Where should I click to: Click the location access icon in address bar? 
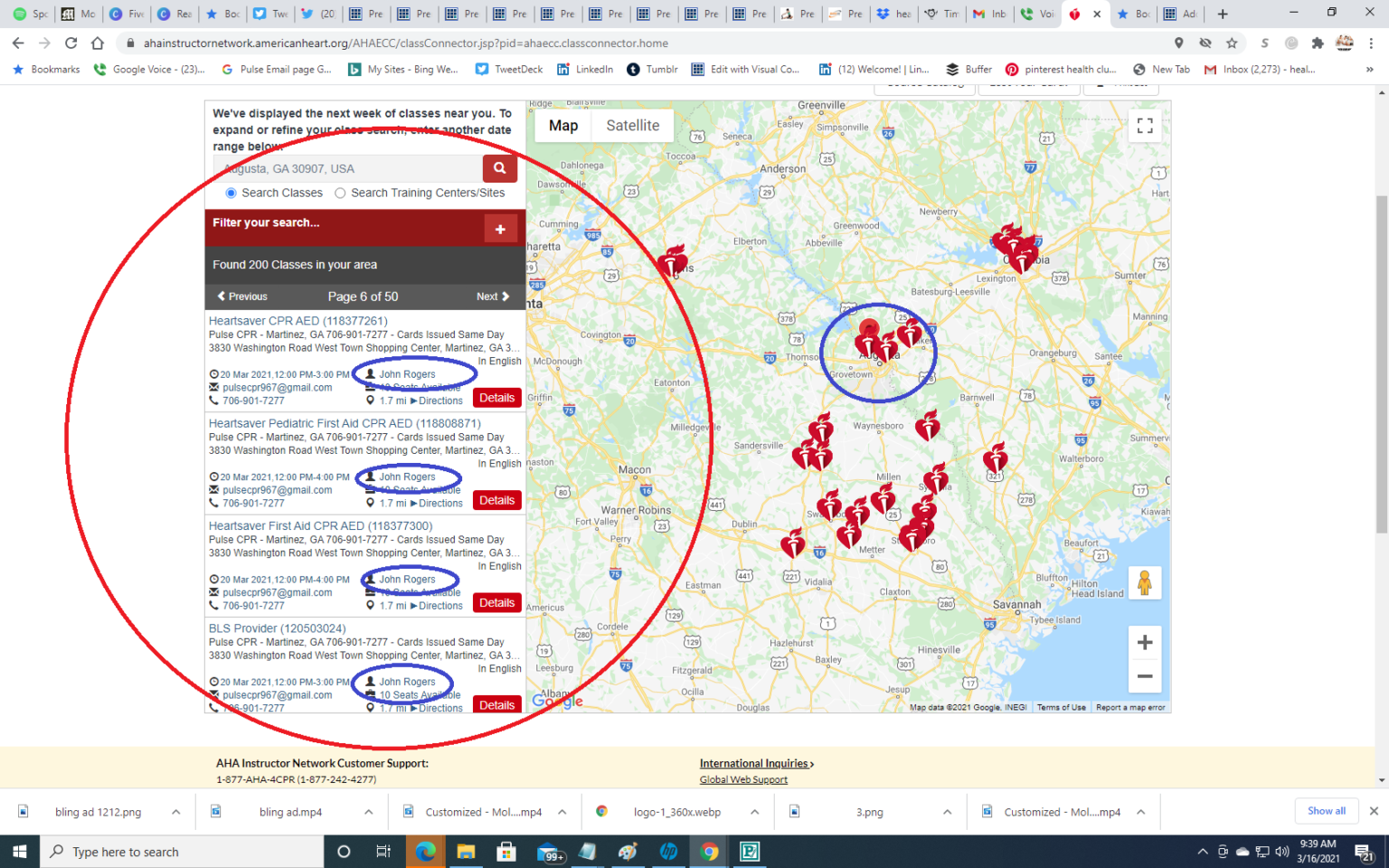tap(1178, 42)
